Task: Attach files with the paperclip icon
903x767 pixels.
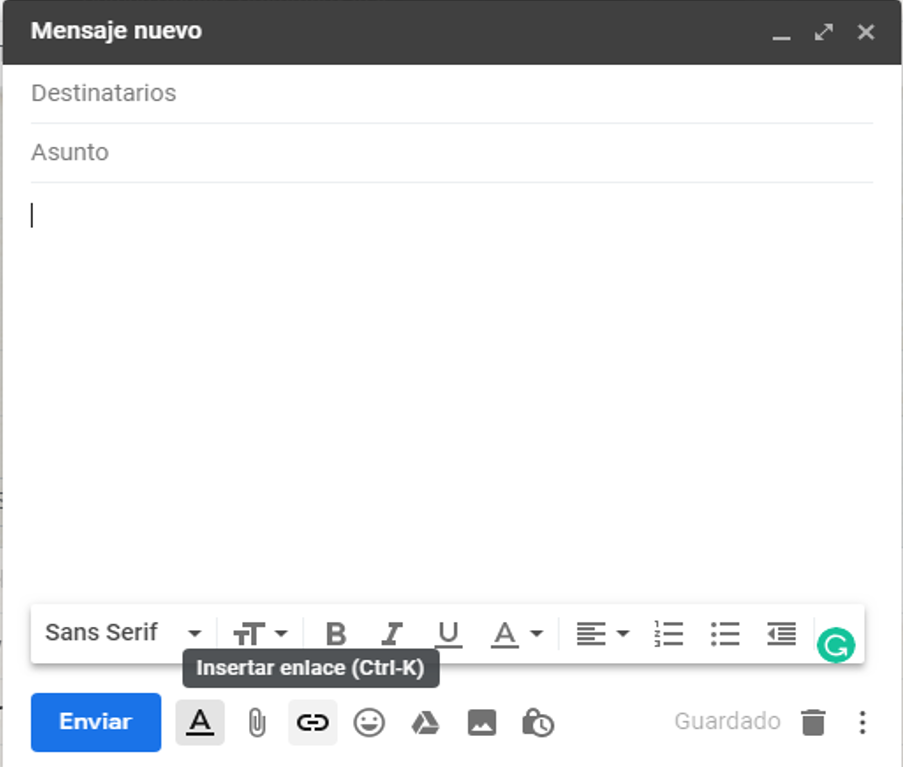Action: (x=257, y=722)
